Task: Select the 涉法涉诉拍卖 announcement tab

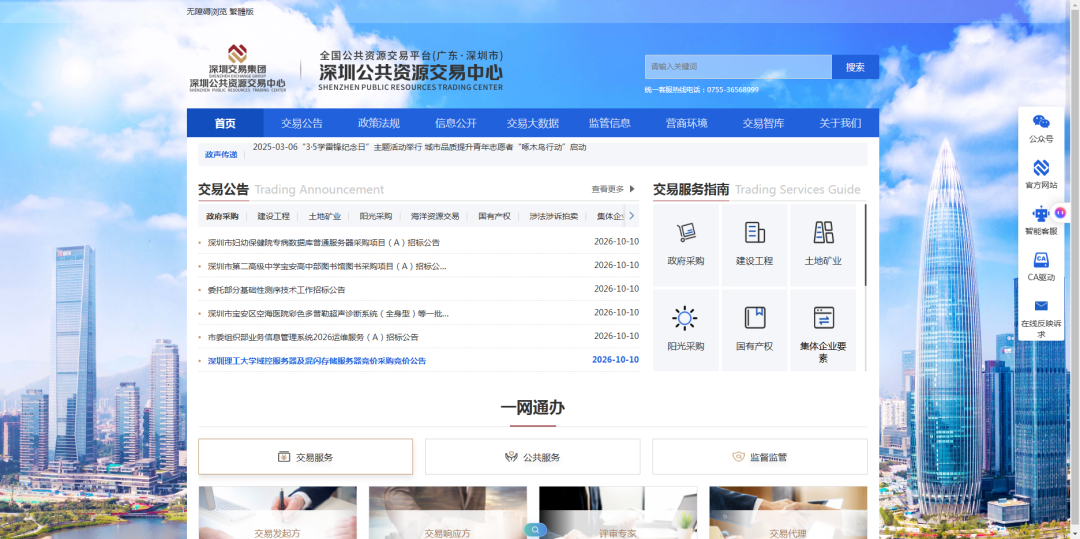Action: (554, 216)
